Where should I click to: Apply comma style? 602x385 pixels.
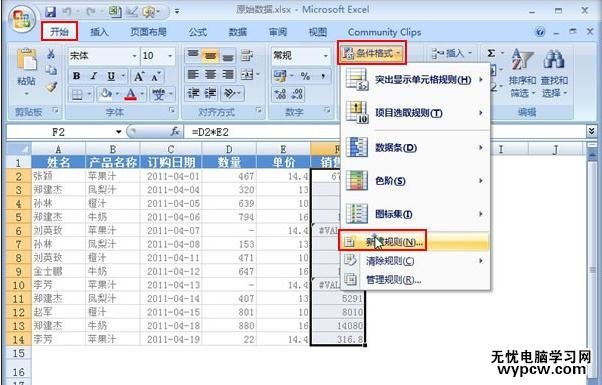pos(323,76)
